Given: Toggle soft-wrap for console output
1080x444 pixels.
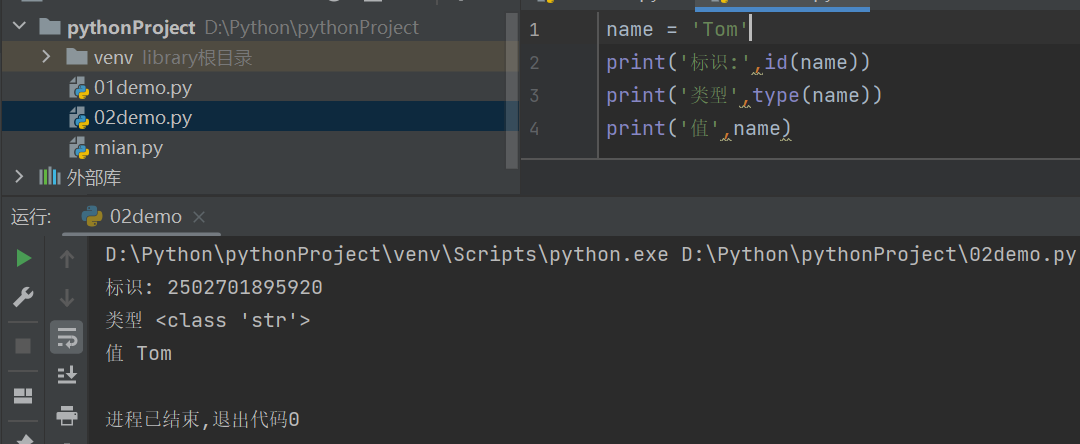Looking at the screenshot, I should click(x=67, y=338).
